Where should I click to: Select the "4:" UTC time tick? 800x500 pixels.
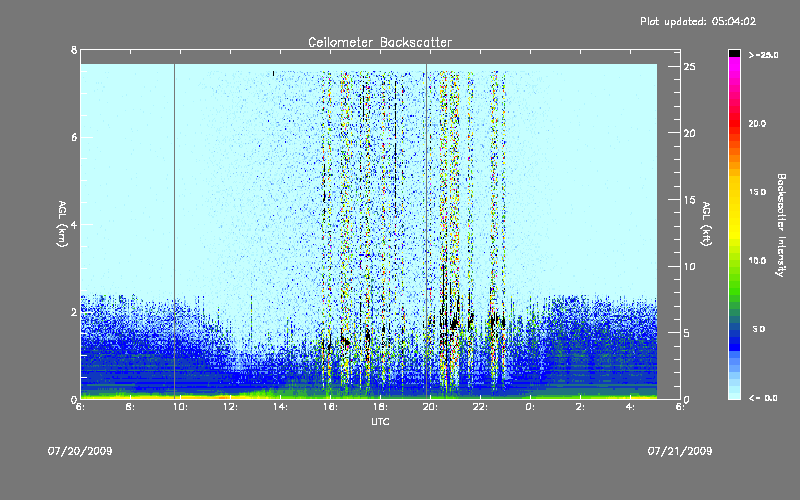pyautogui.click(x=630, y=407)
